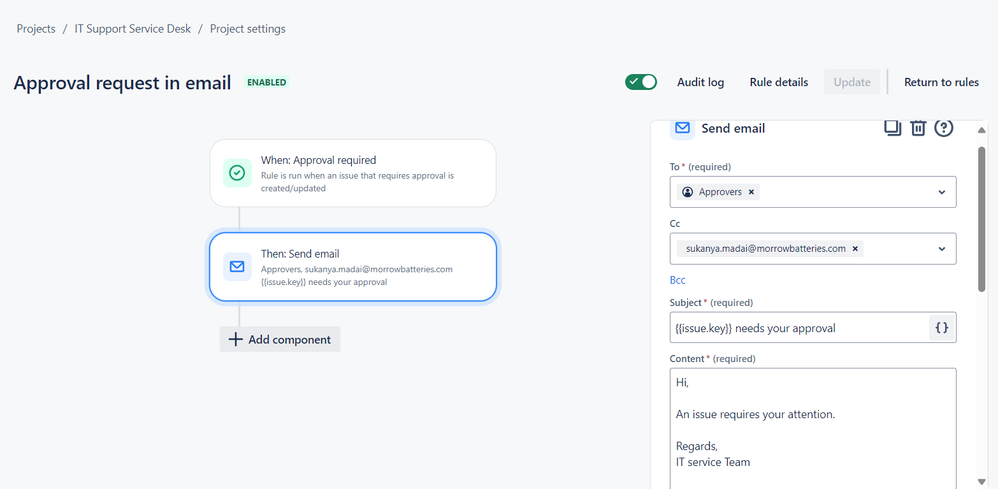The width and height of the screenshot is (998, 489).
Task: Click the Send email panel heading
Action: tap(733, 128)
